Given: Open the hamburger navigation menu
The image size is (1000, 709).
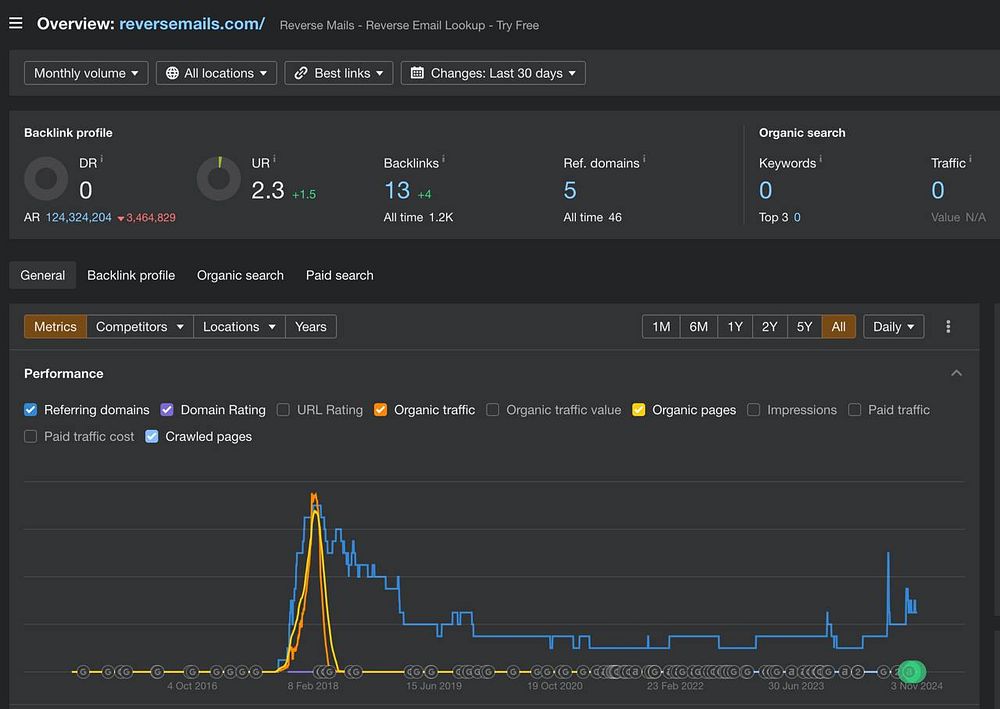Looking at the screenshot, I should [x=15, y=23].
